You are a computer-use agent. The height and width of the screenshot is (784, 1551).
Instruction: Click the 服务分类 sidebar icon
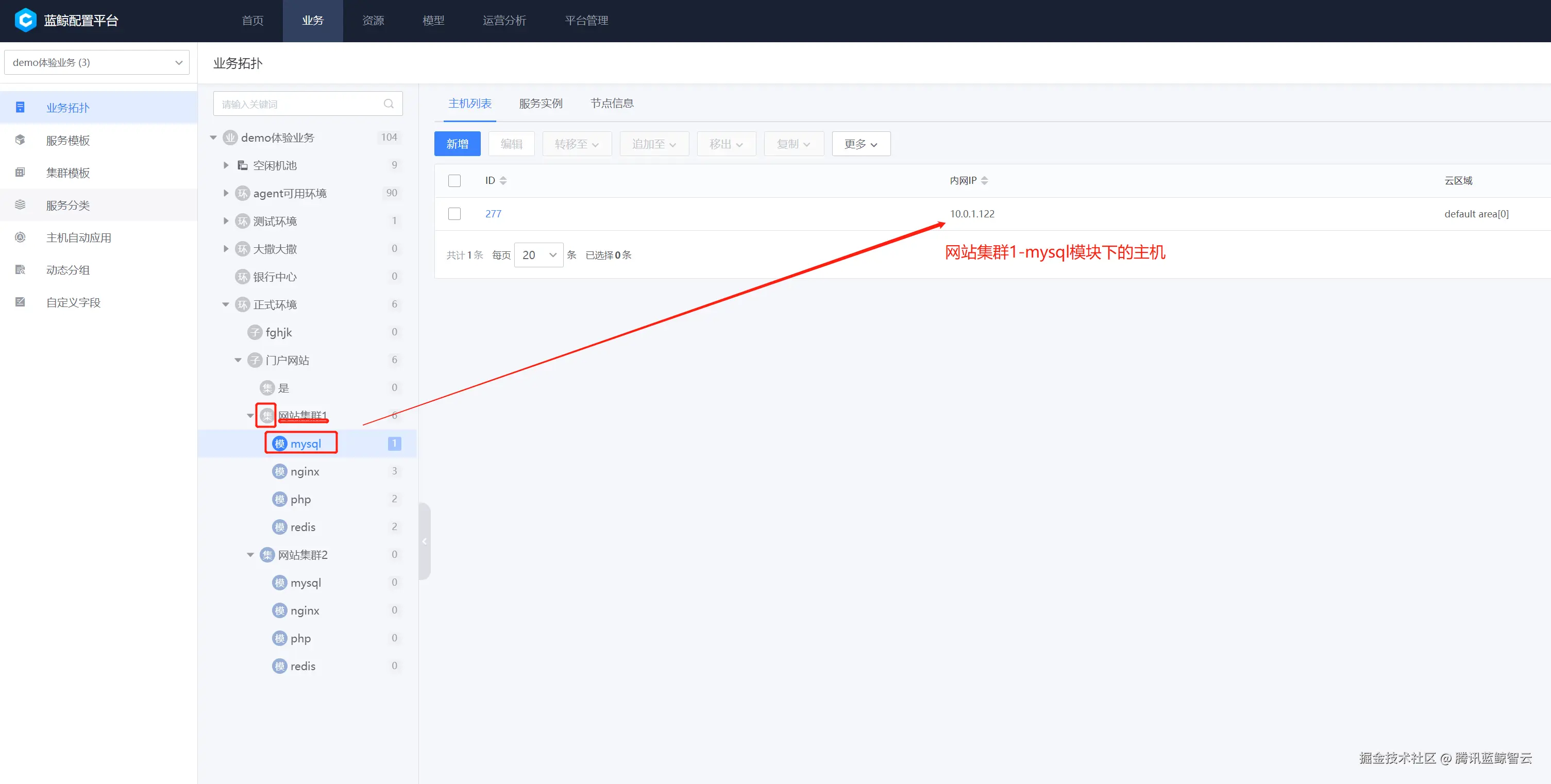(20, 205)
